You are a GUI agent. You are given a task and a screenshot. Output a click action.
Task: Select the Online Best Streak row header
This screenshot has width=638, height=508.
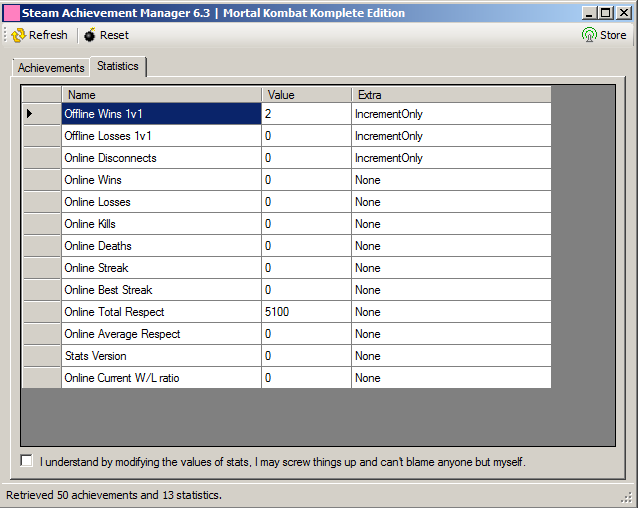tap(41, 290)
